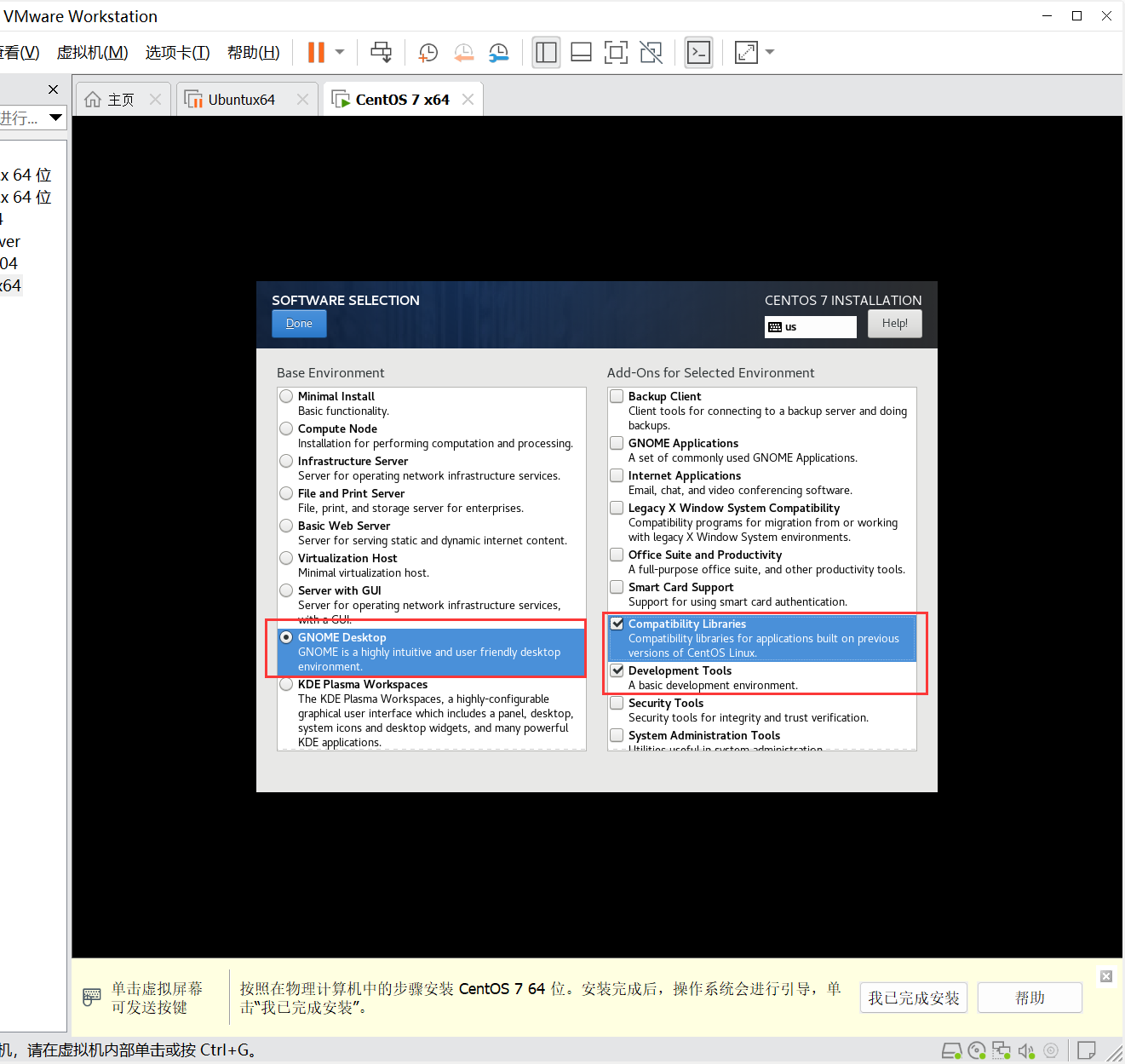Click the keyboard icon in the hint bar

coord(92,997)
